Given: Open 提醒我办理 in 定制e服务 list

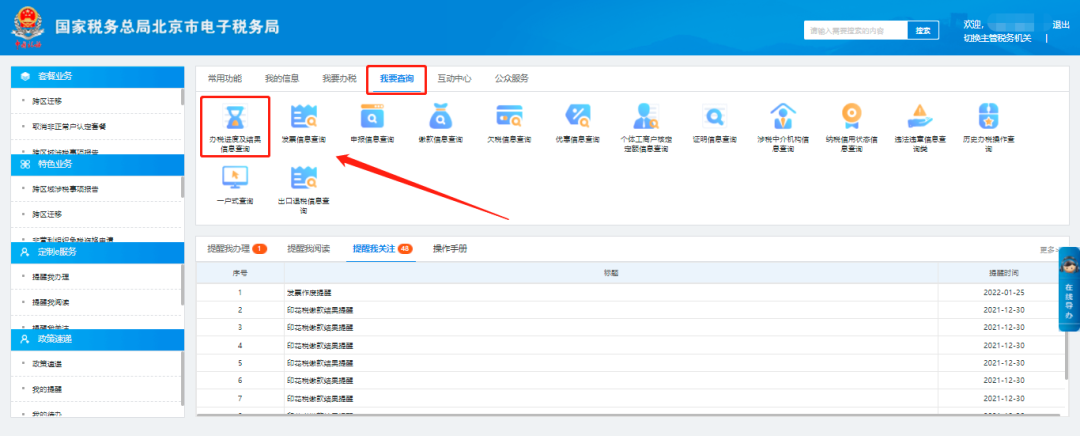Looking at the screenshot, I should [x=50, y=277].
